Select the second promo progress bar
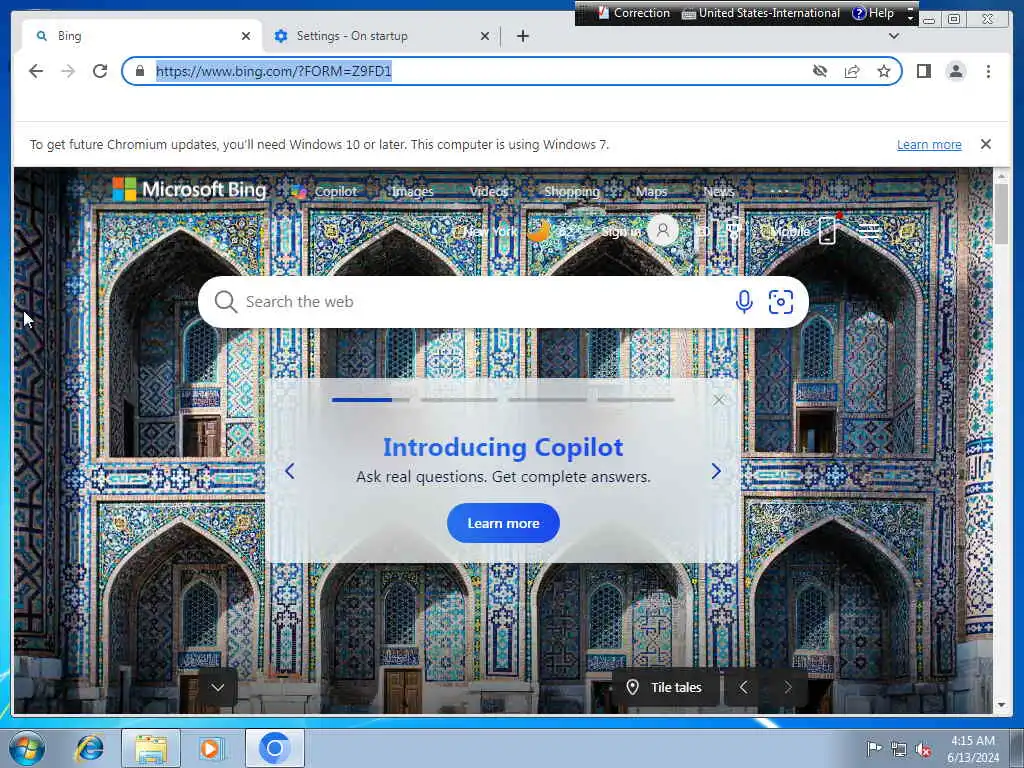 point(459,400)
